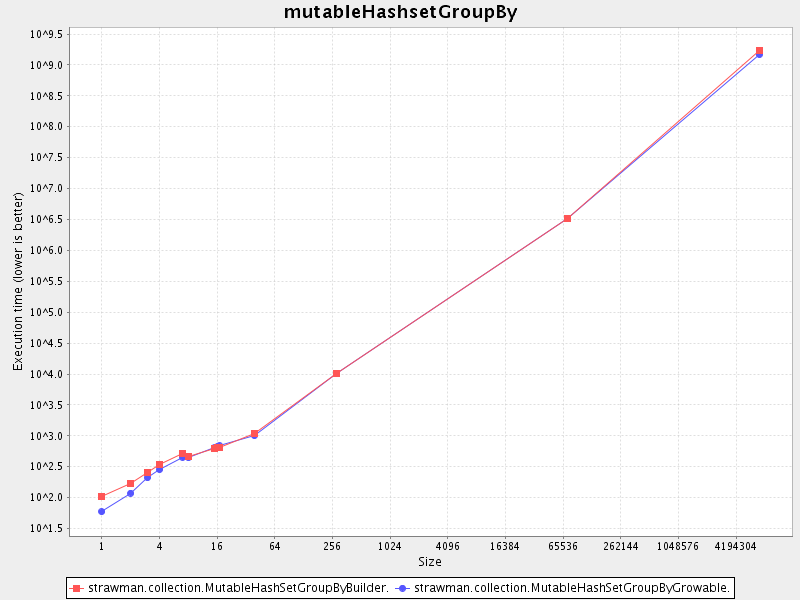
Task: Click x-axis tick label 262144
Action: click(x=620, y=546)
